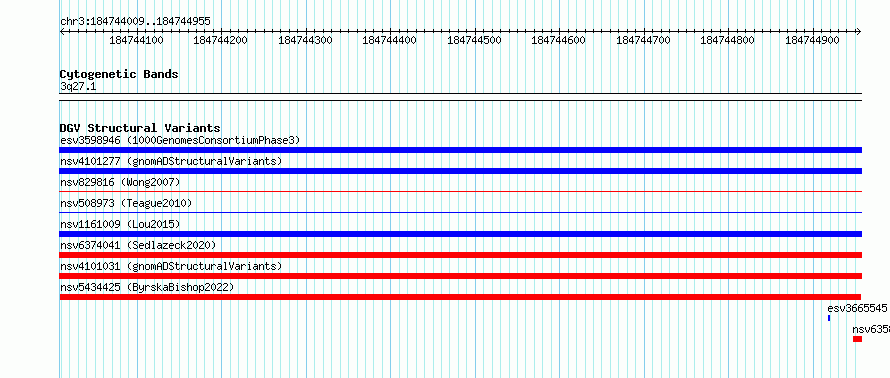The image size is (890, 378).
Task: Click the Cytogenetic Bands track title
Action: [119, 74]
